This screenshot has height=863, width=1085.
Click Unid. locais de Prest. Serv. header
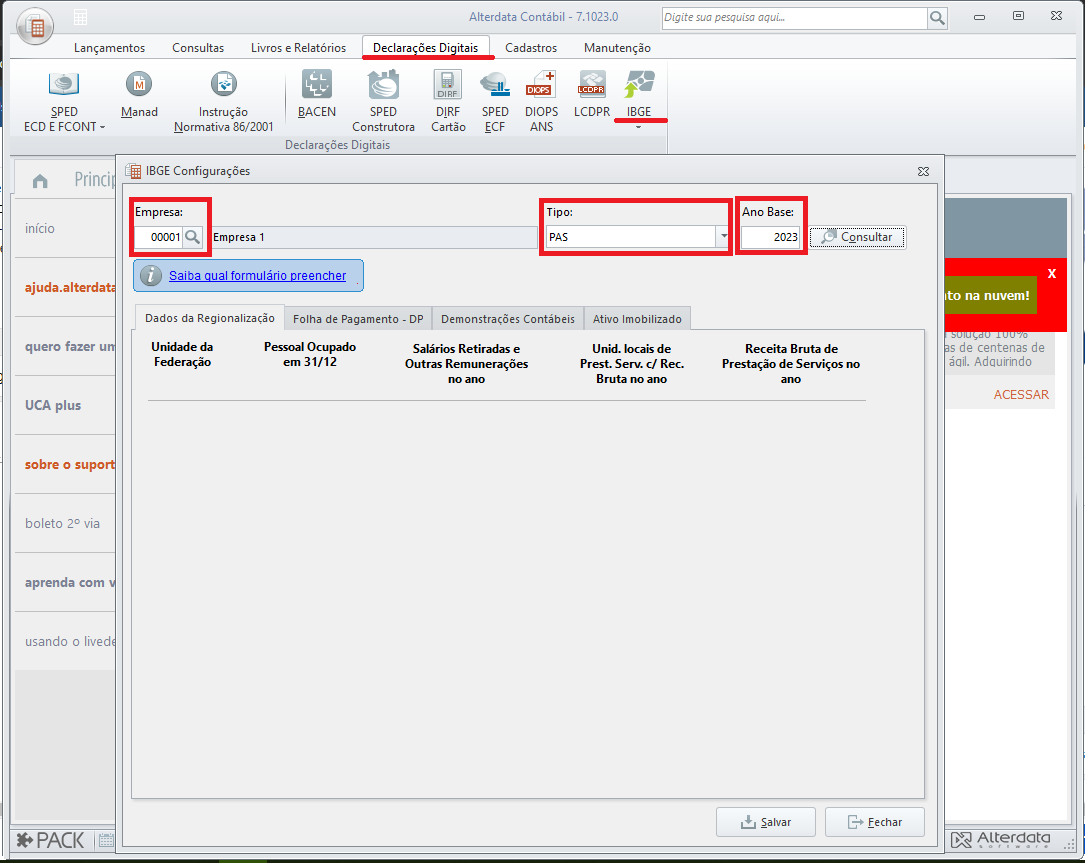632,364
